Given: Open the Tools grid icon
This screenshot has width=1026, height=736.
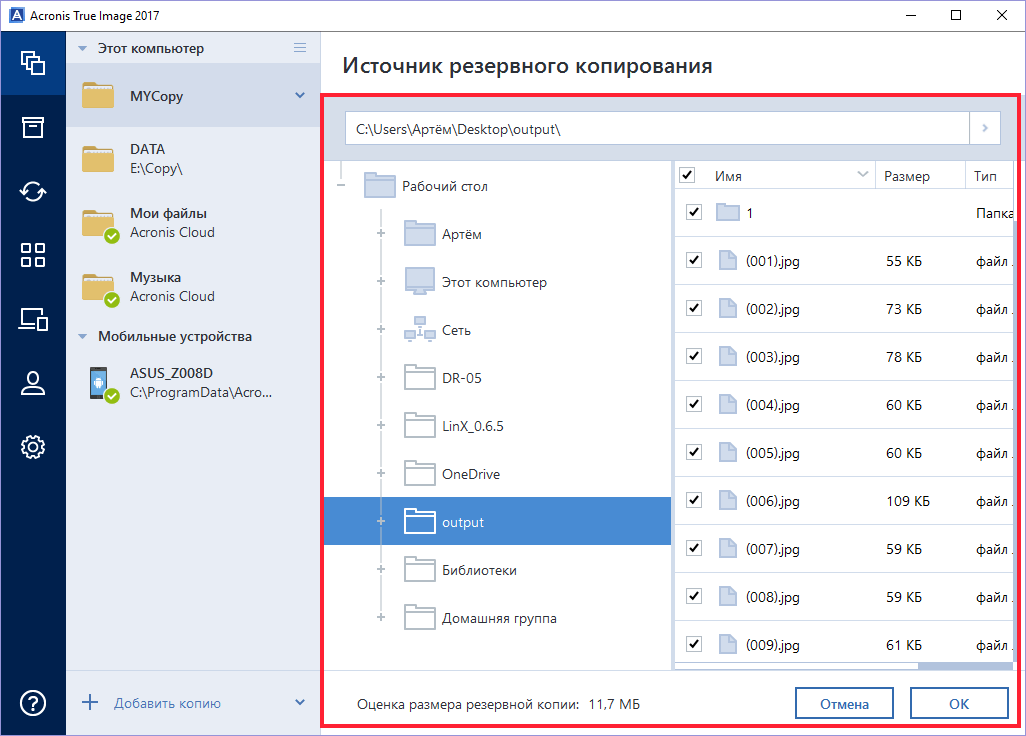Looking at the screenshot, I should (33, 255).
